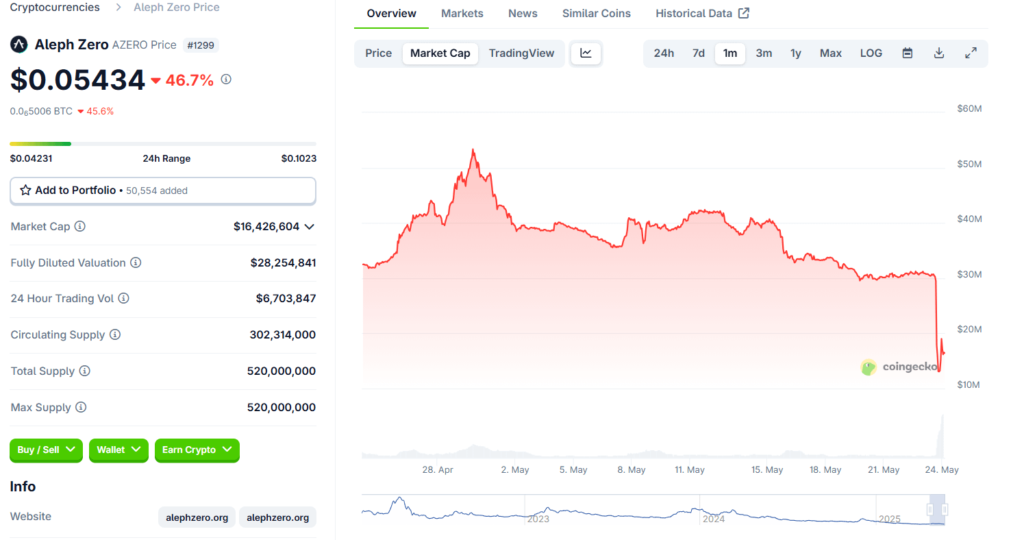Click the 24. May date axis label
The image size is (1024, 540).
(942, 469)
